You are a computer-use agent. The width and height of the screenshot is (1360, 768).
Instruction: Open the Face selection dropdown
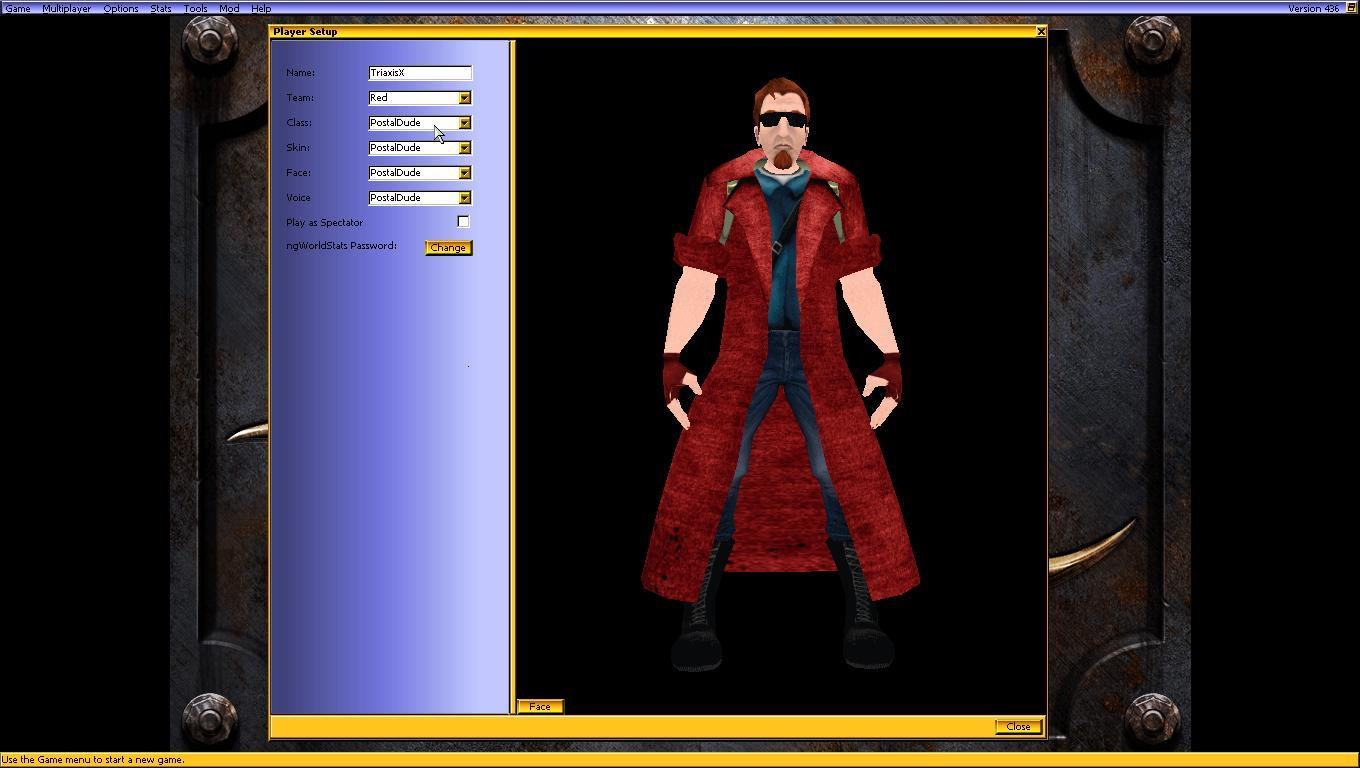(x=464, y=172)
